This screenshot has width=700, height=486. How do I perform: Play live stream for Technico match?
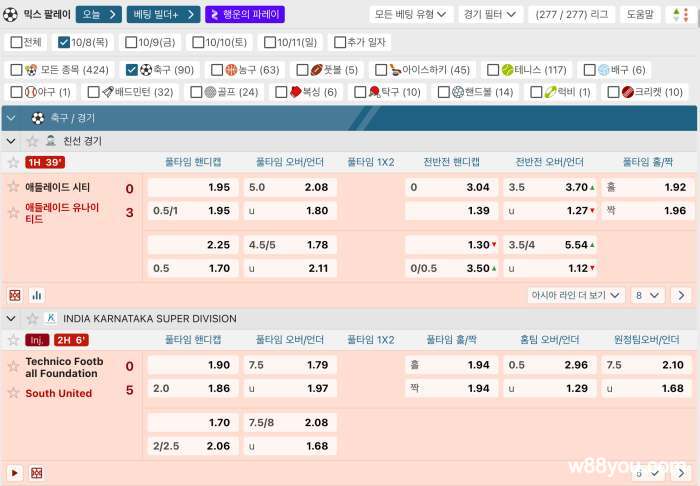tap(14, 473)
